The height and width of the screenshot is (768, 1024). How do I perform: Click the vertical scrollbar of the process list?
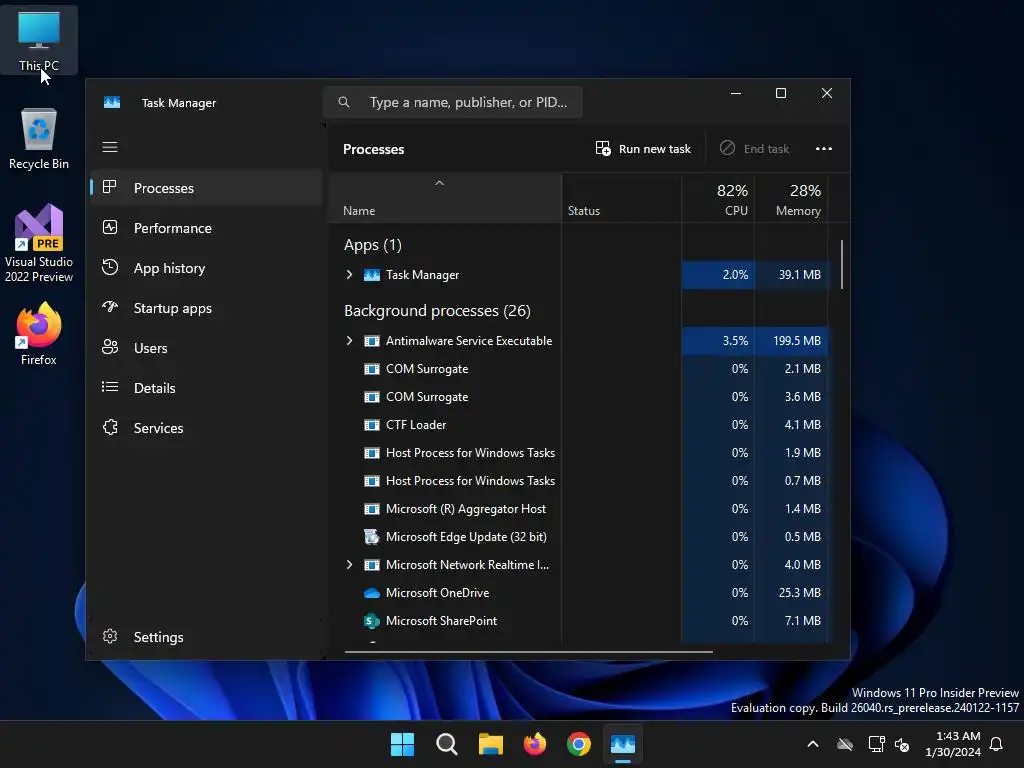click(x=842, y=264)
